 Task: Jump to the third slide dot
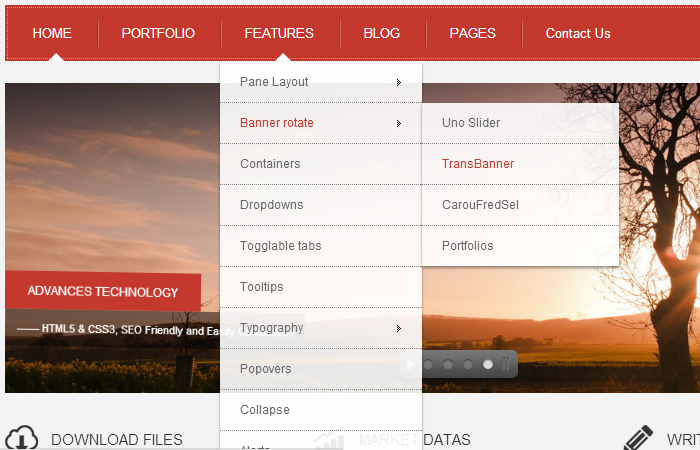click(x=468, y=365)
